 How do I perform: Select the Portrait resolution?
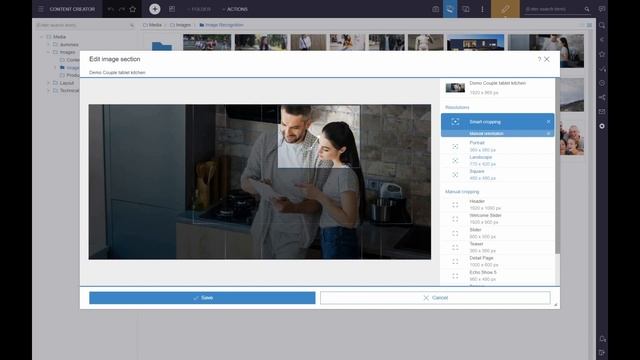click(x=498, y=146)
